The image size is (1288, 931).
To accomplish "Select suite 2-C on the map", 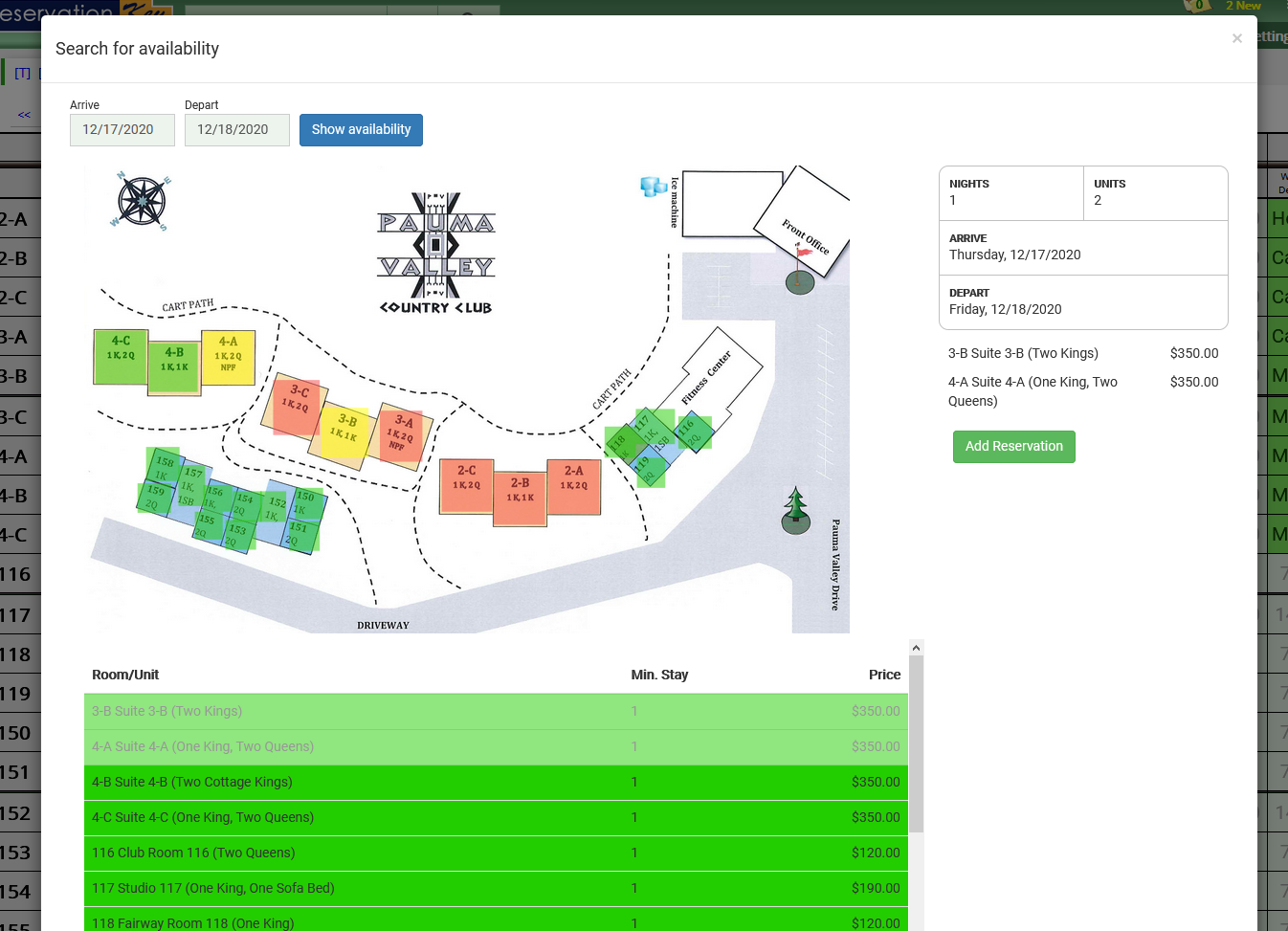I will (x=467, y=486).
